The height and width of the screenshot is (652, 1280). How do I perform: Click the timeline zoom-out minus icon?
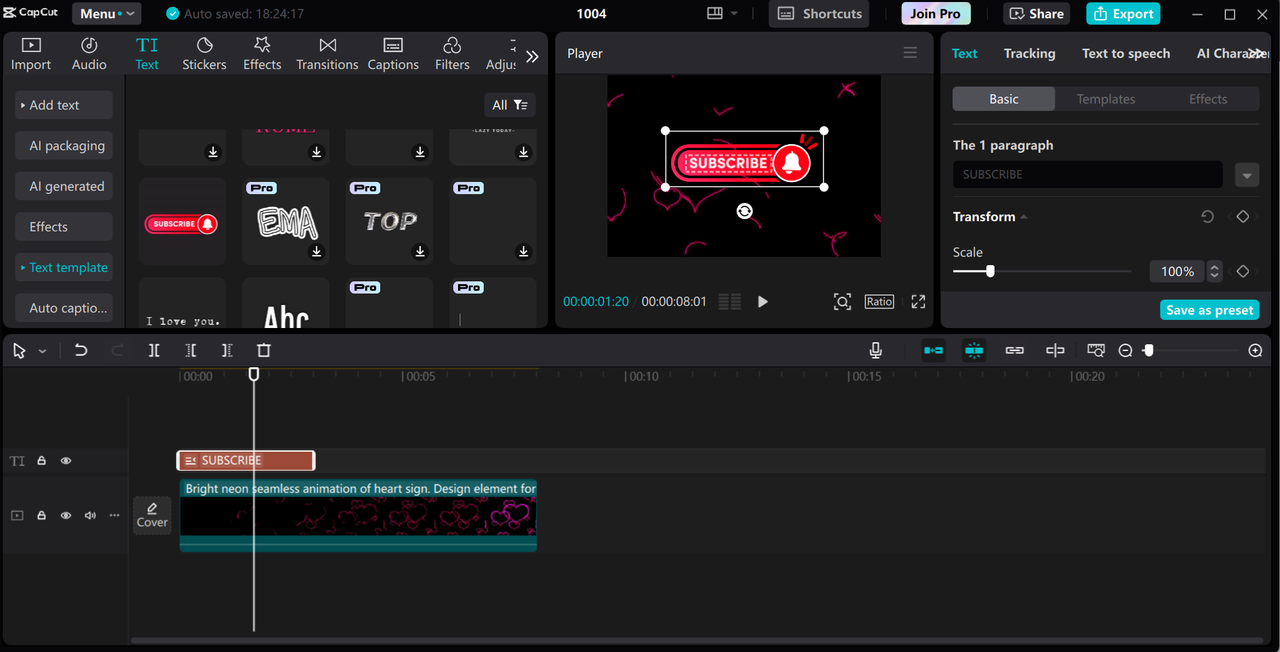(x=1126, y=351)
